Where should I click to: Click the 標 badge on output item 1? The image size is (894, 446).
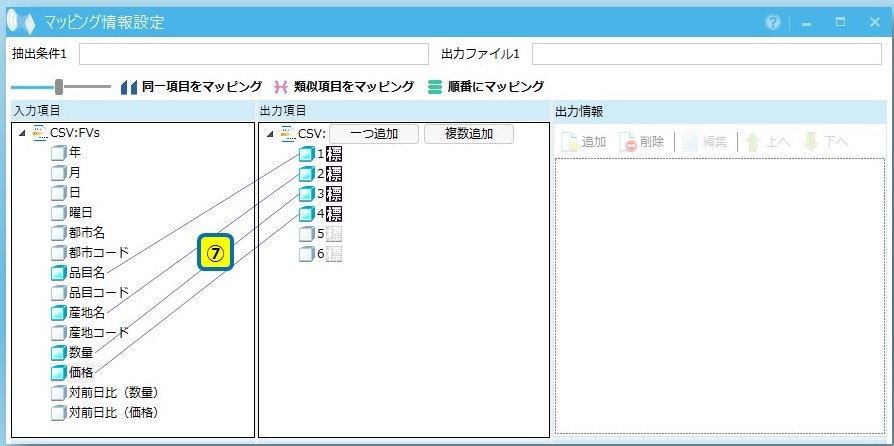pos(334,154)
